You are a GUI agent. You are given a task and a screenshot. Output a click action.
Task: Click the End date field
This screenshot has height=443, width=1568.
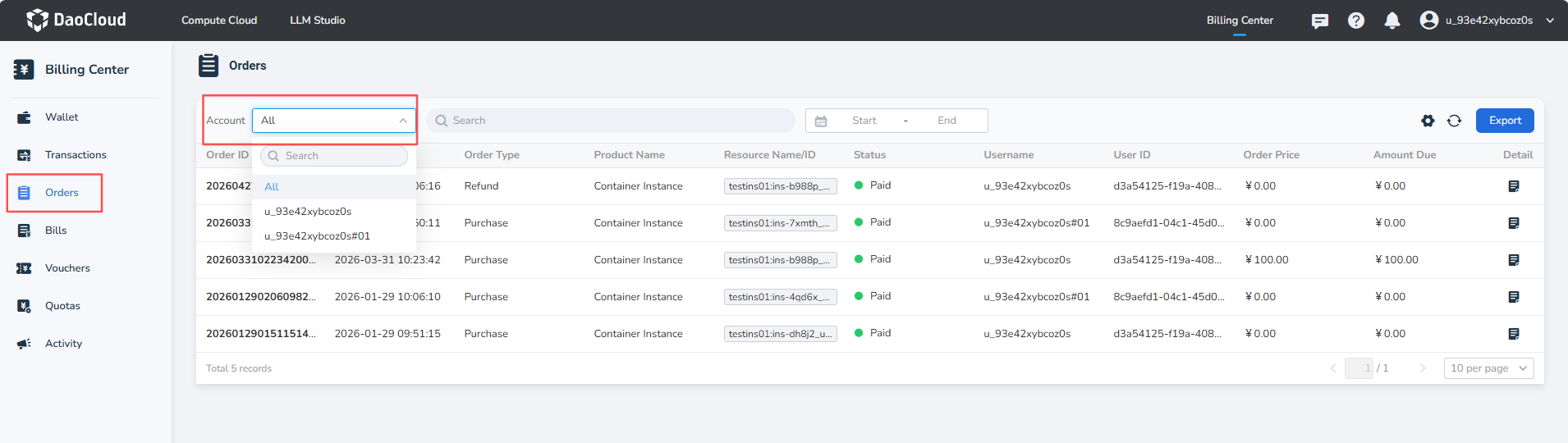tap(947, 121)
